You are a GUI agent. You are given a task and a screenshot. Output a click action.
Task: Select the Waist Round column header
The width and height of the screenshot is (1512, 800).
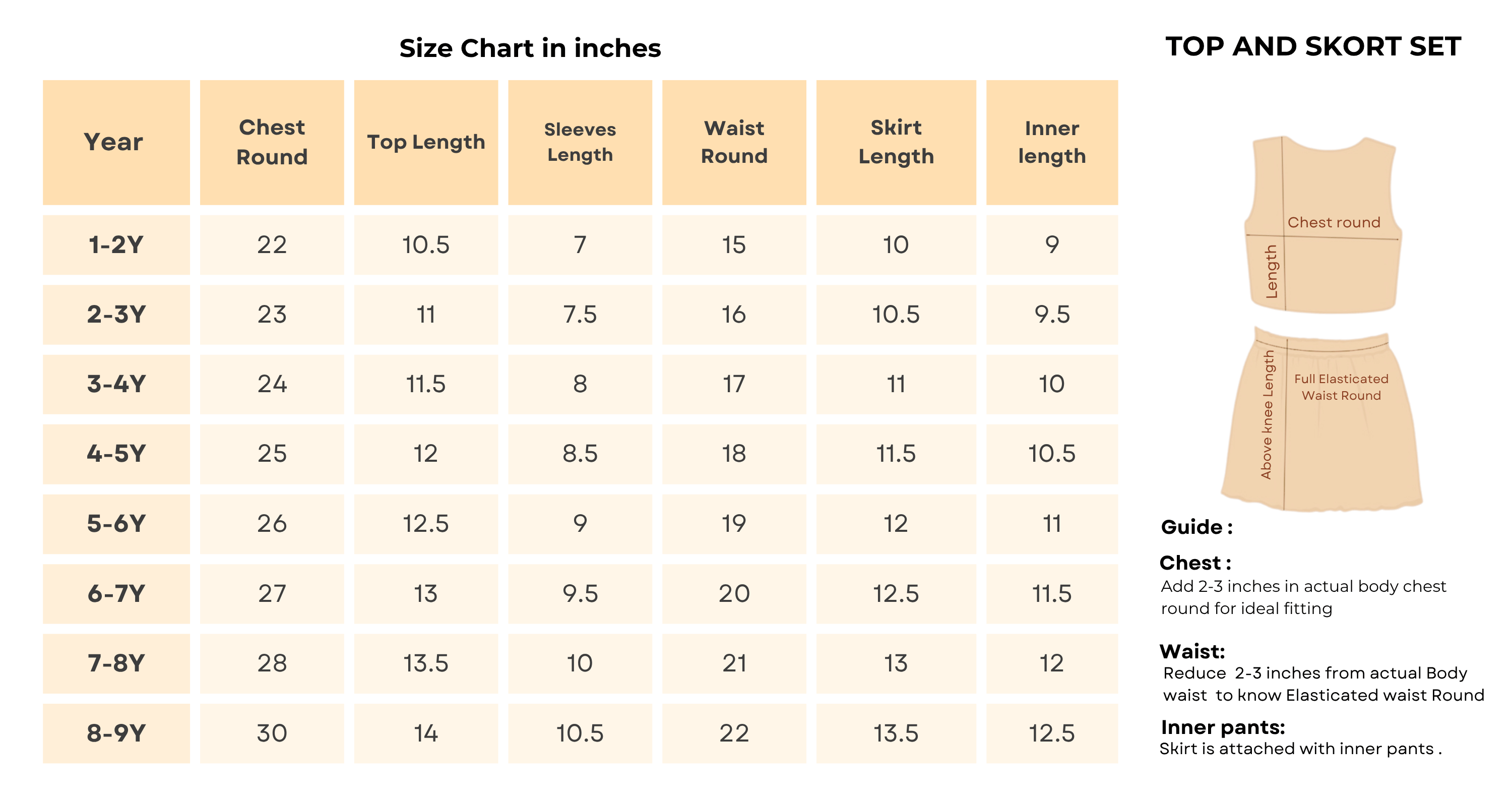coord(734,142)
